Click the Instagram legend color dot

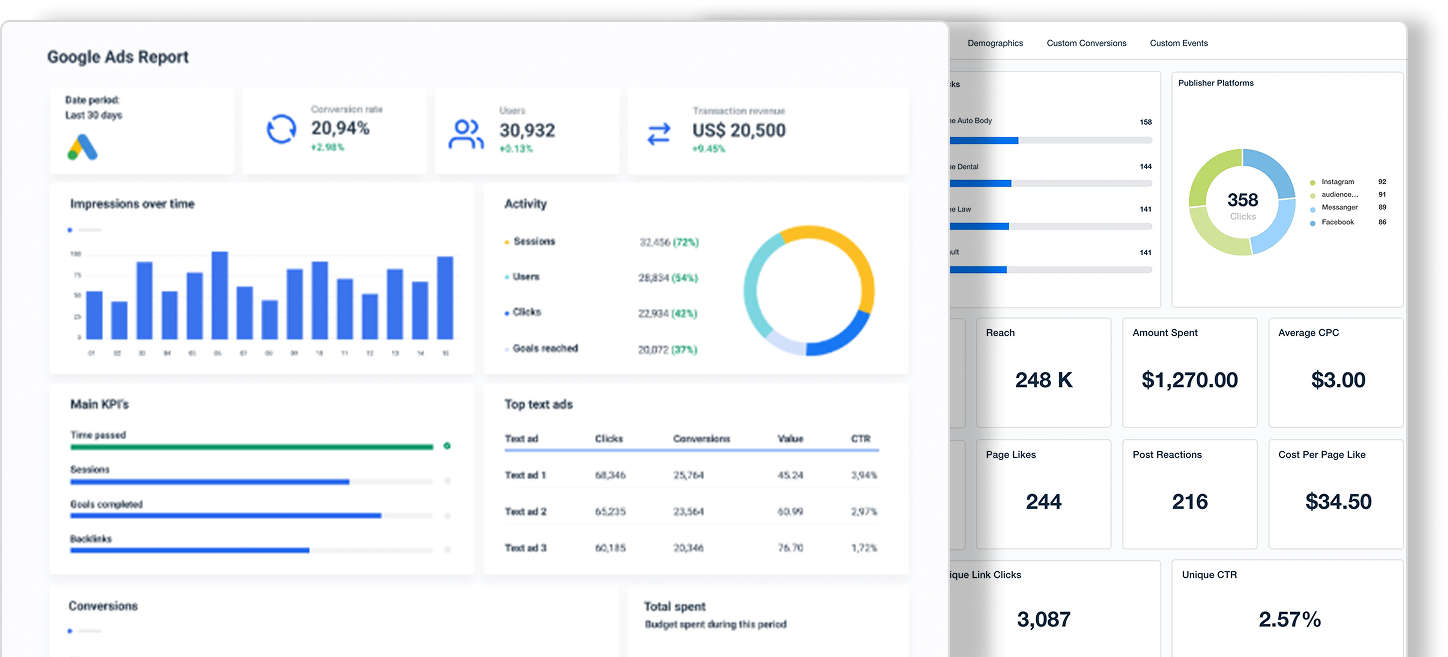pyautogui.click(x=1312, y=183)
